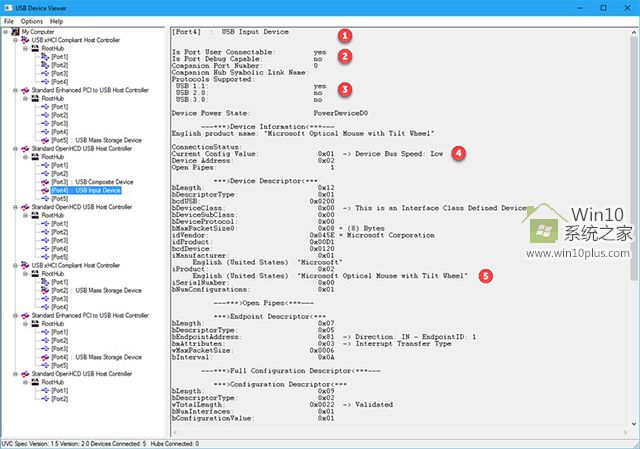
Task: Collapse xHCI controller holding [Port2] Mass Storage Device
Action: point(16,265)
